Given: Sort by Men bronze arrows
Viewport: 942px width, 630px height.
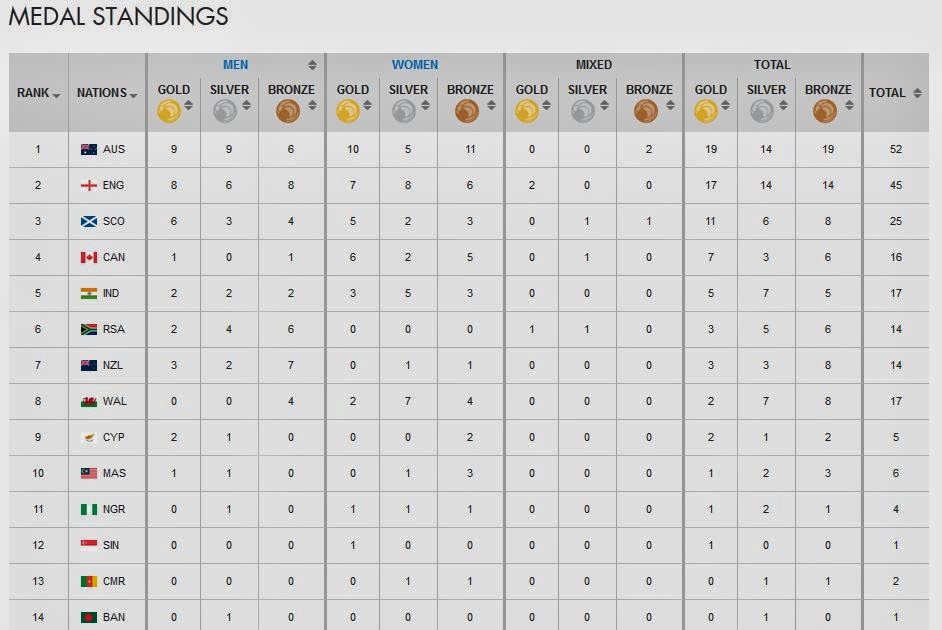Looking at the screenshot, I should (312, 106).
